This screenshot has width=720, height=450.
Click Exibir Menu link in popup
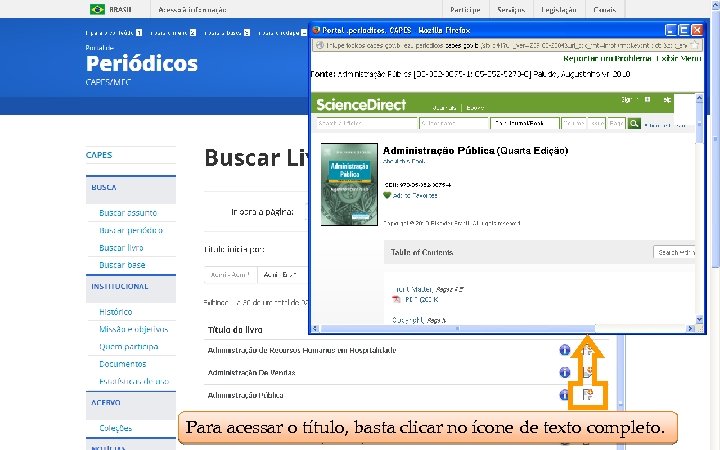[679, 58]
